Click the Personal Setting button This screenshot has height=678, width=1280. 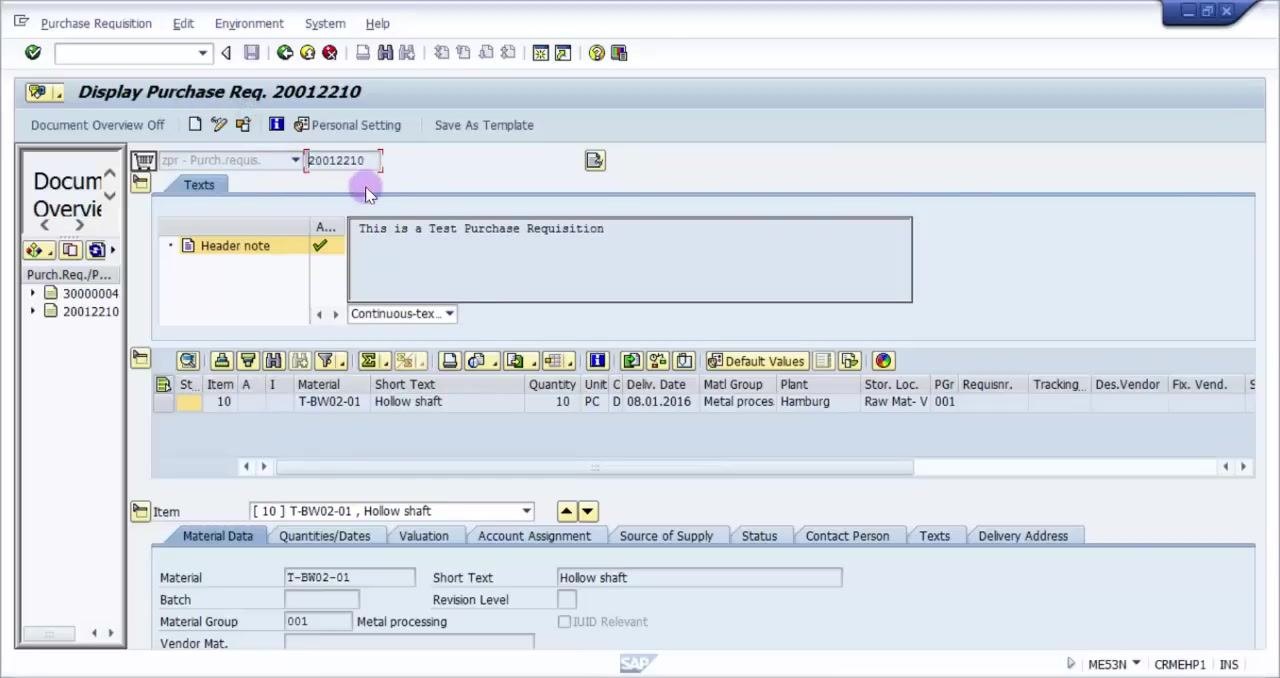click(x=347, y=125)
